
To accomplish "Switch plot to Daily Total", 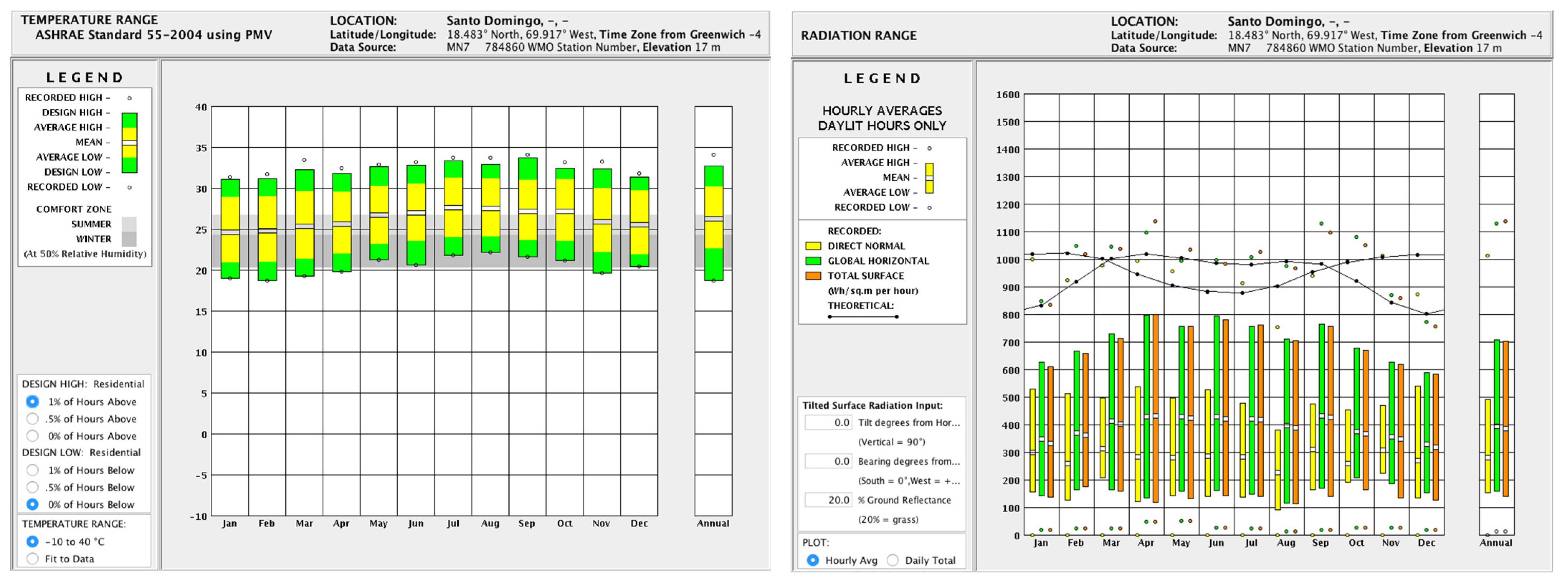I will [x=892, y=560].
